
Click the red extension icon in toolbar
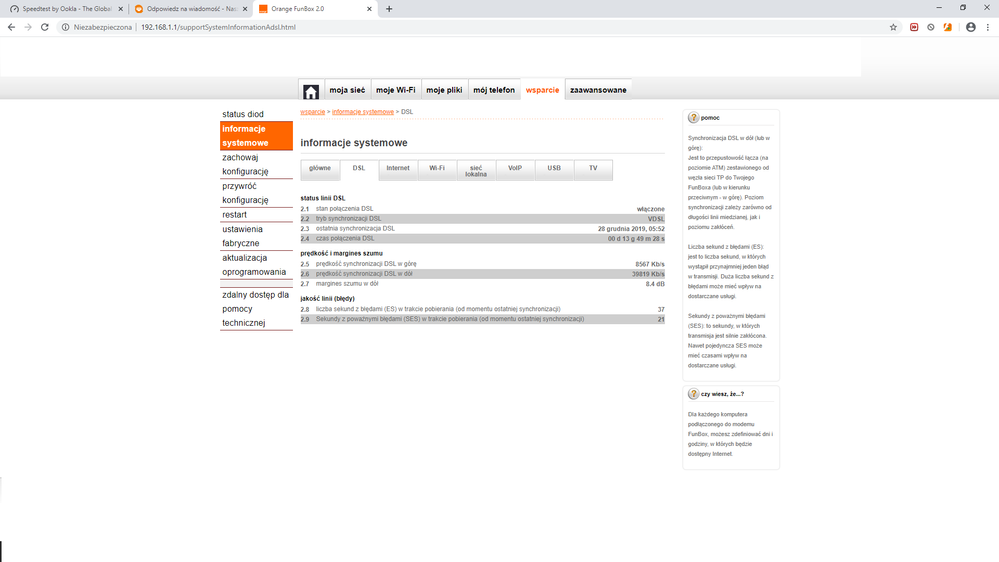click(914, 27)
